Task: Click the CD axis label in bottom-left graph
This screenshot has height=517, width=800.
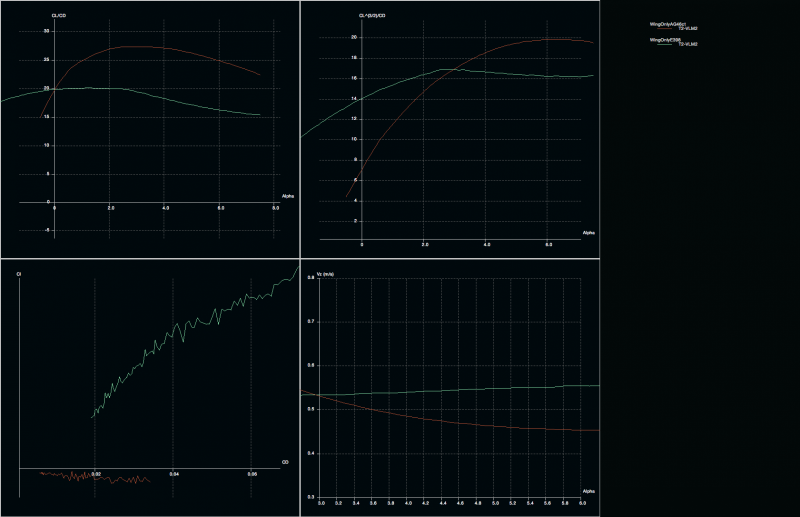Action: click(285, 462)
